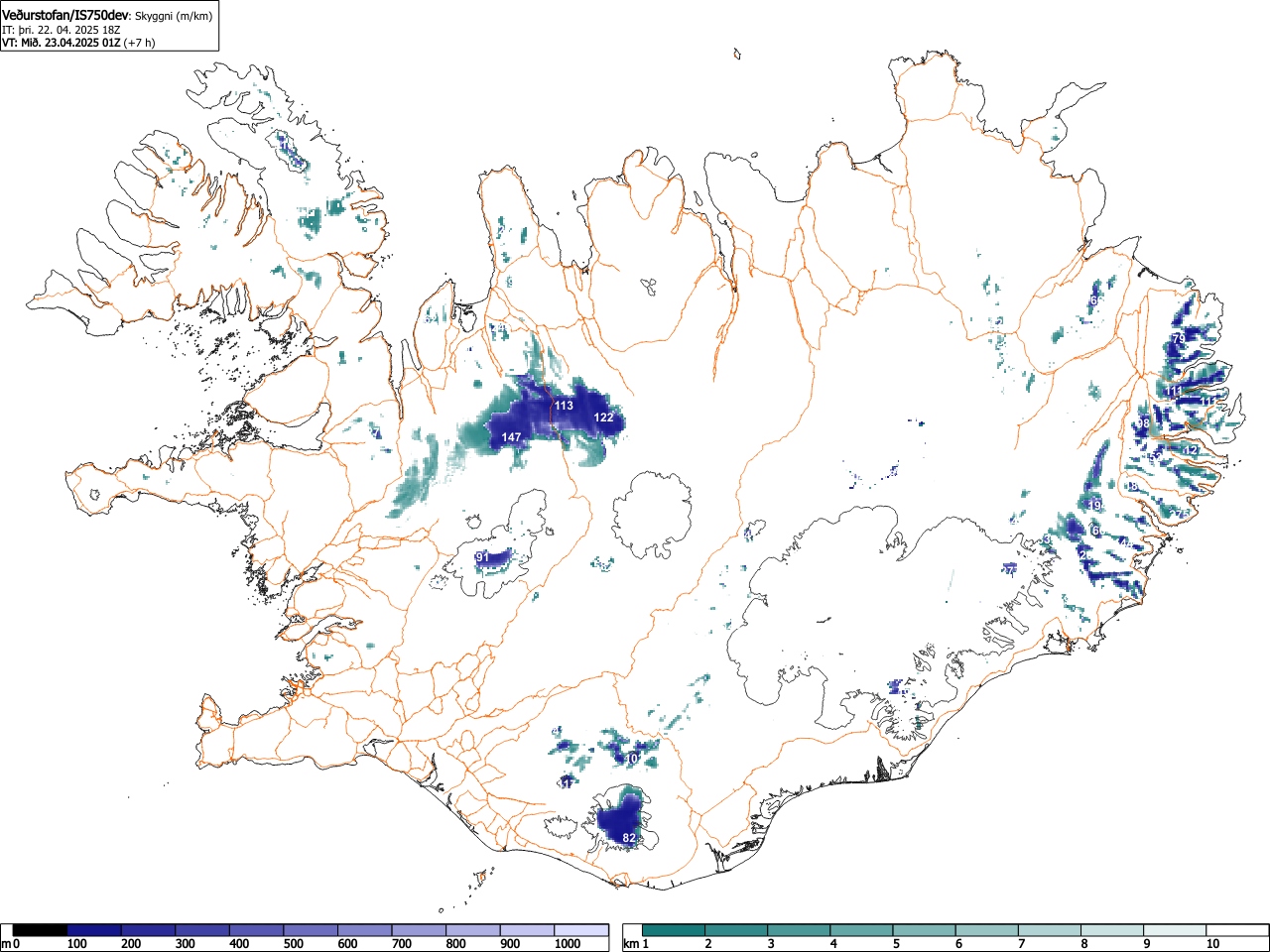Click the visibility value 122 on the map

click(603, 417)
